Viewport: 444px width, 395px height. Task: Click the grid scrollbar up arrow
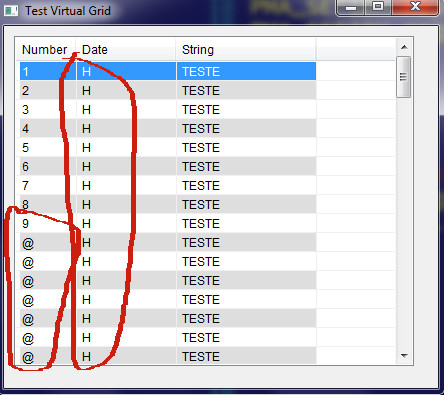404,47
